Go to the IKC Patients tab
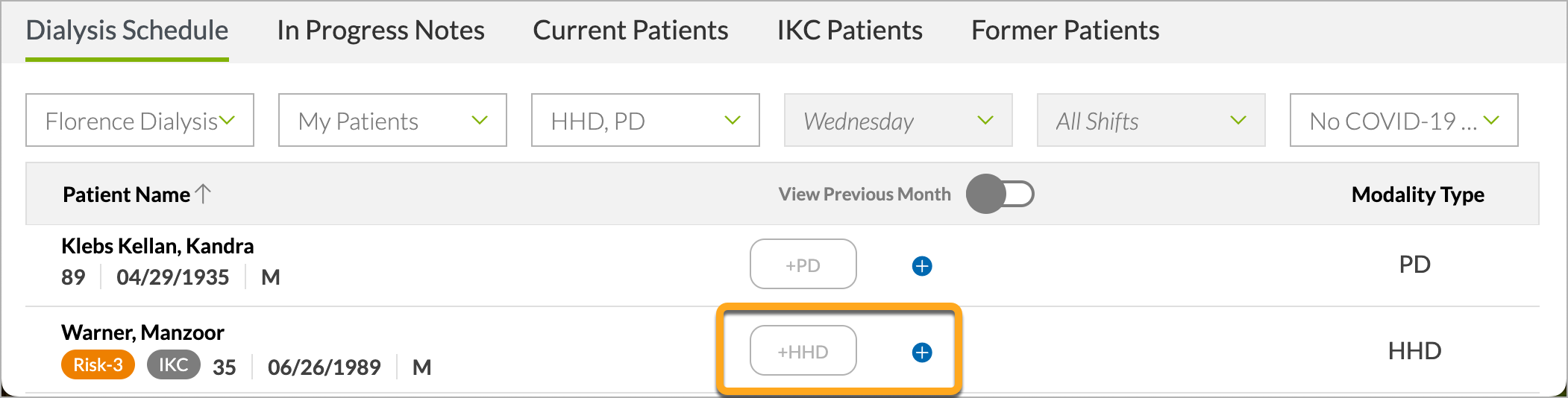The width and height of the screenshot is (1568, 398). pos(850,31)
